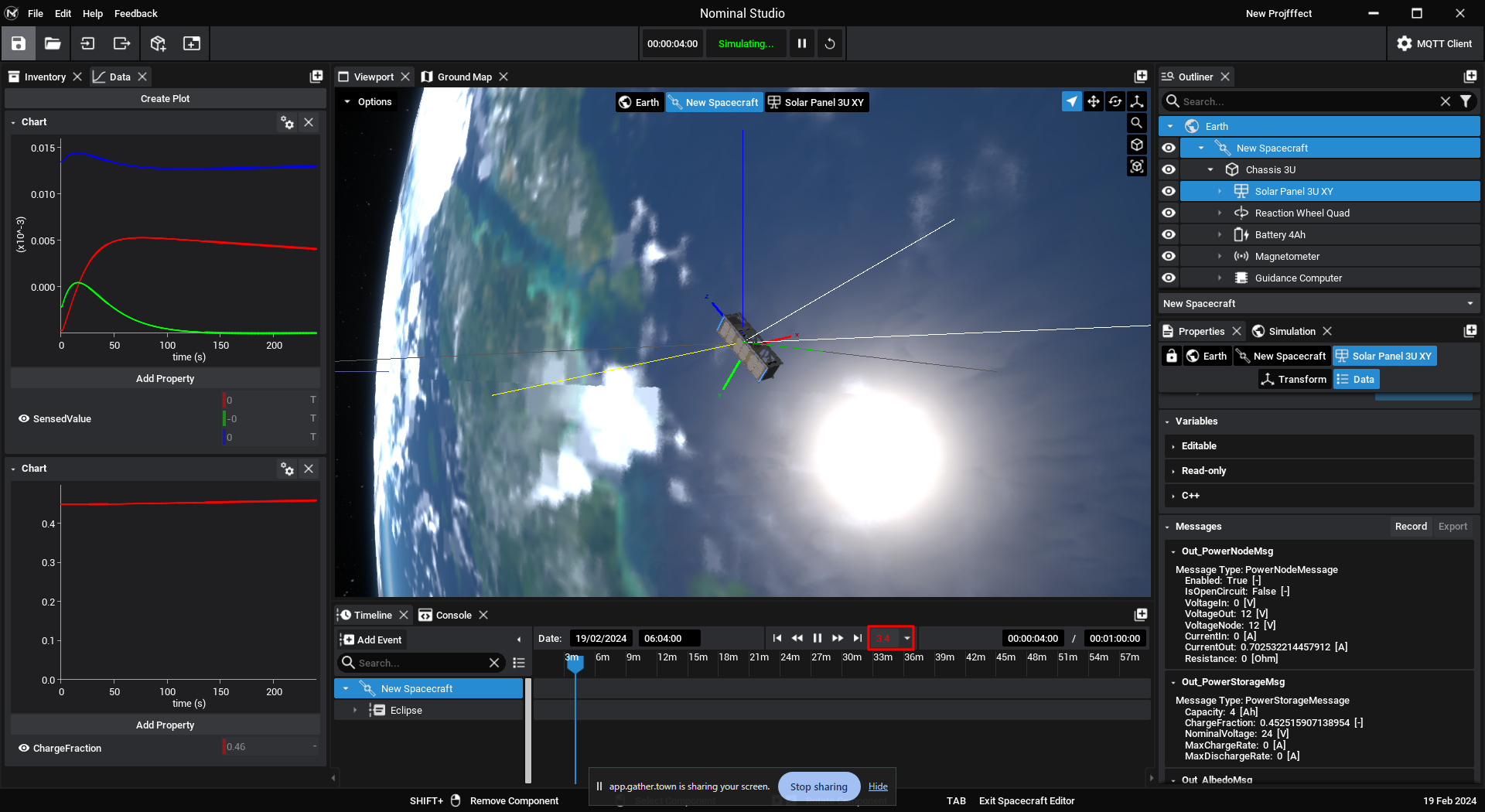Click the Import icon in toolbar
The height and width of the screenshot is (812, 1485).
coord(87,43)
